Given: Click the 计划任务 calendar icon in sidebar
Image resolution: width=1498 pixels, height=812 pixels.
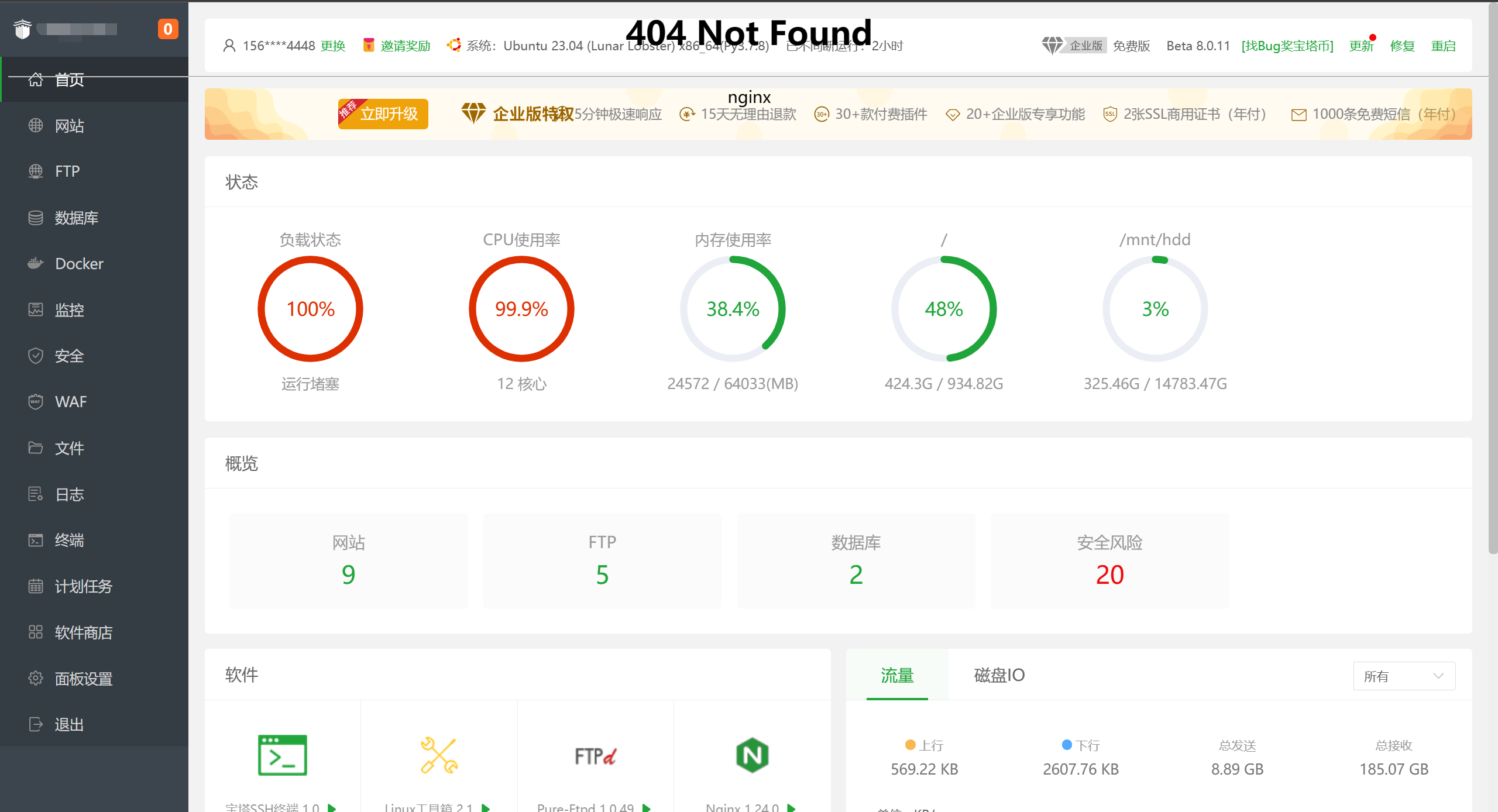Looking at the screenshot, I should point(36,586).
